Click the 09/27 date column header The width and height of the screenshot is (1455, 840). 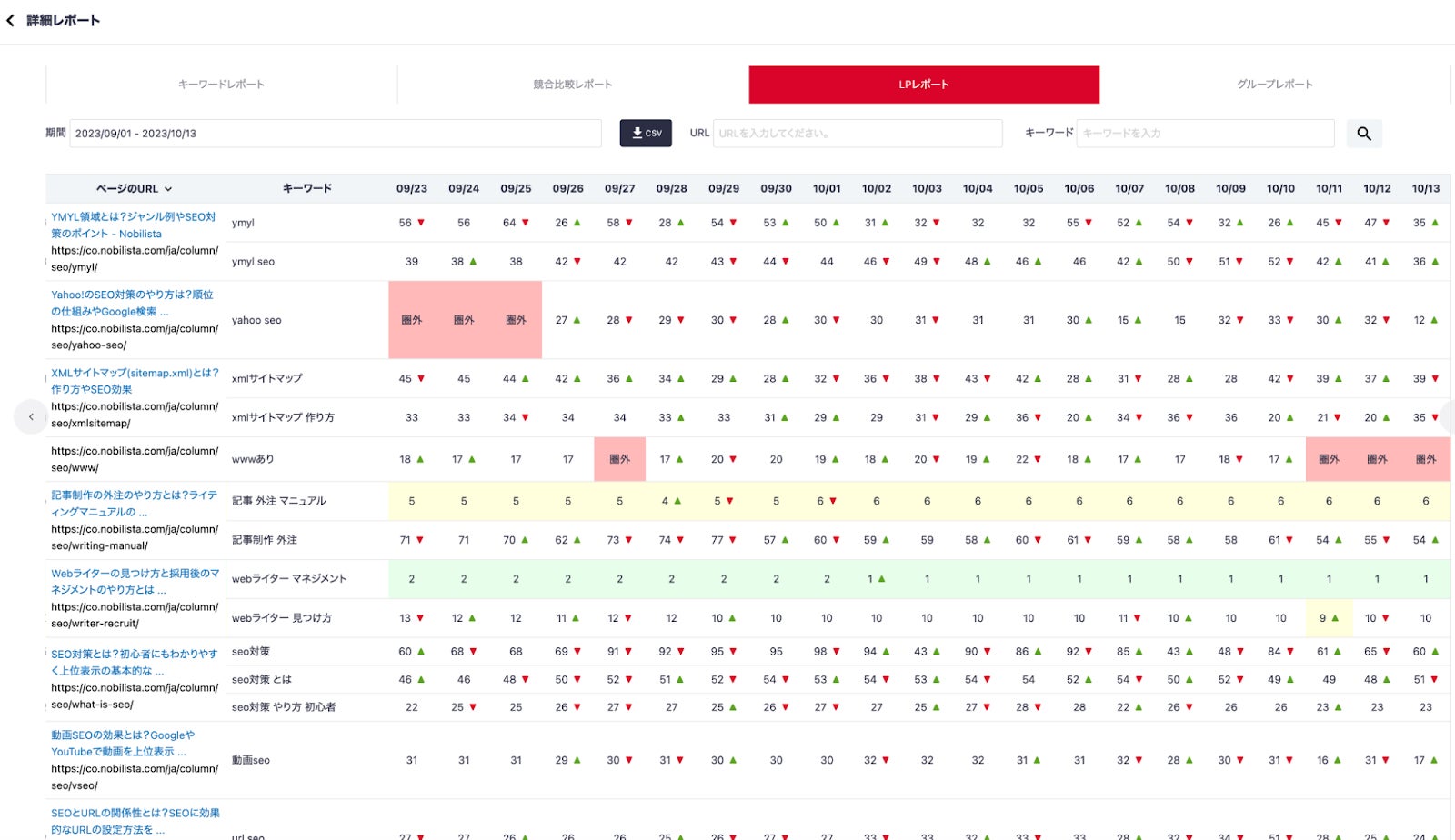[x=620, y=189]
